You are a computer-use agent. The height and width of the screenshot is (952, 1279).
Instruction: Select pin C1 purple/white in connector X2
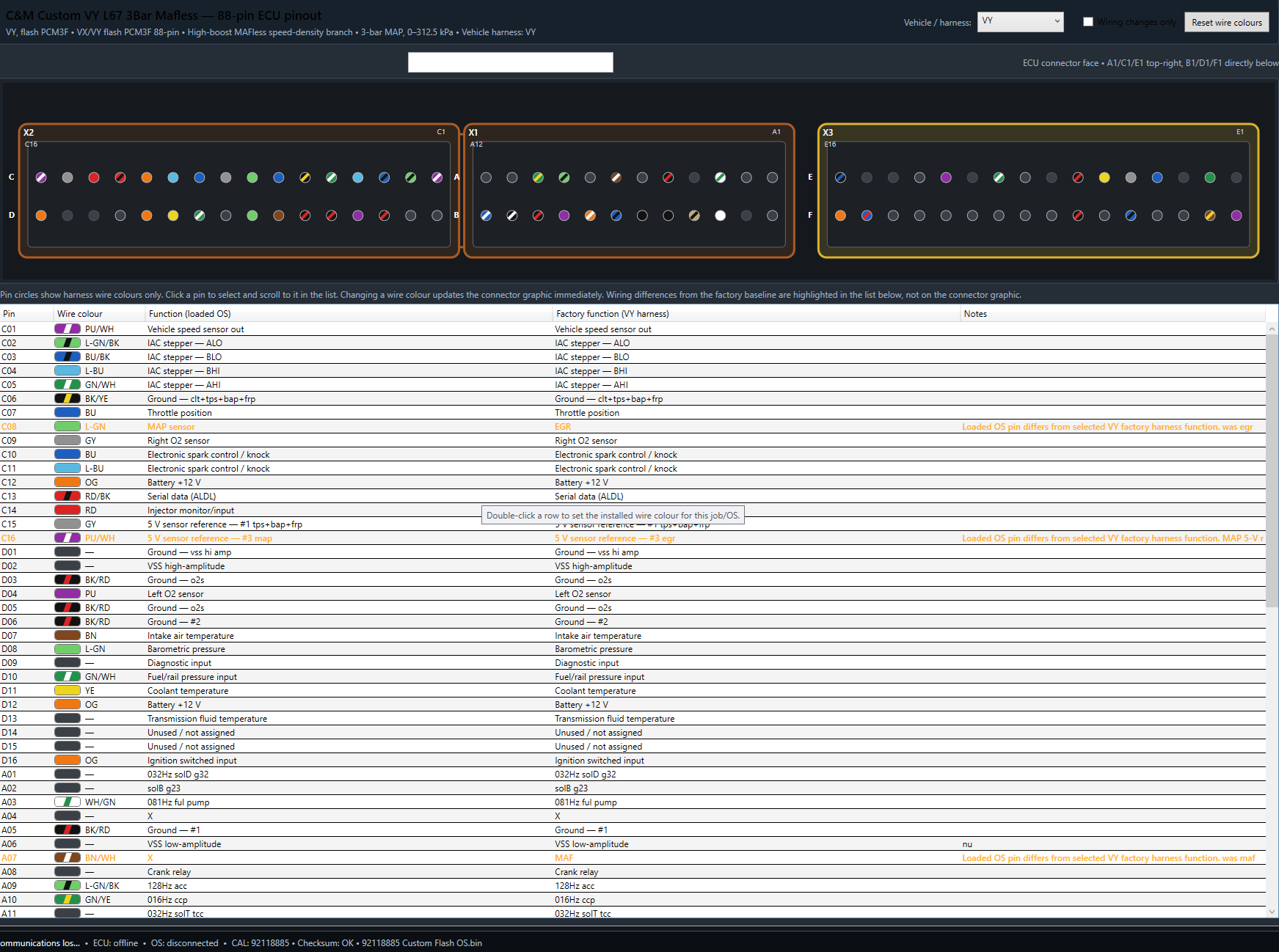(x=437, y=177)
